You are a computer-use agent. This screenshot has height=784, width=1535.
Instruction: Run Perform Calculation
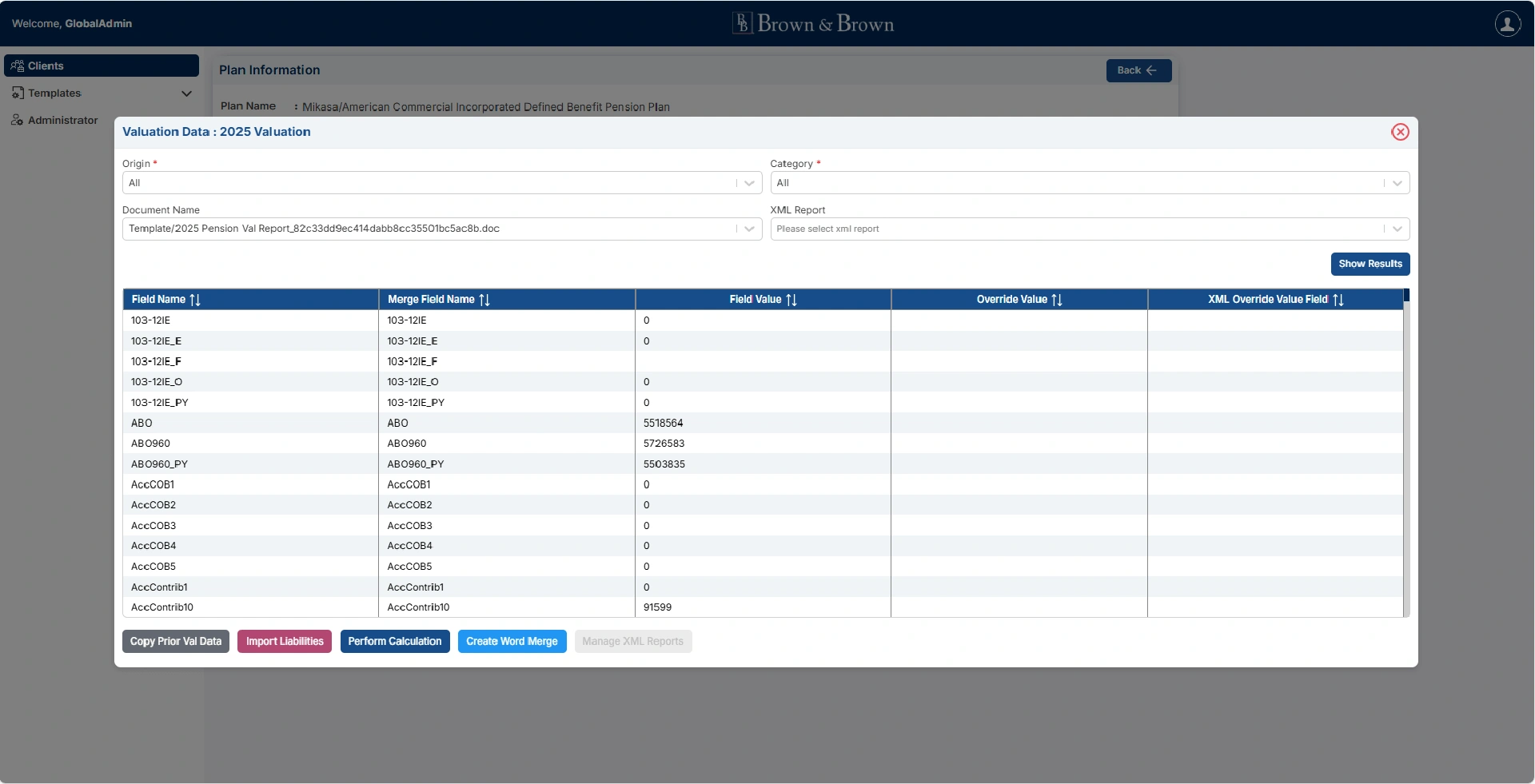click(x=395, y=642)
